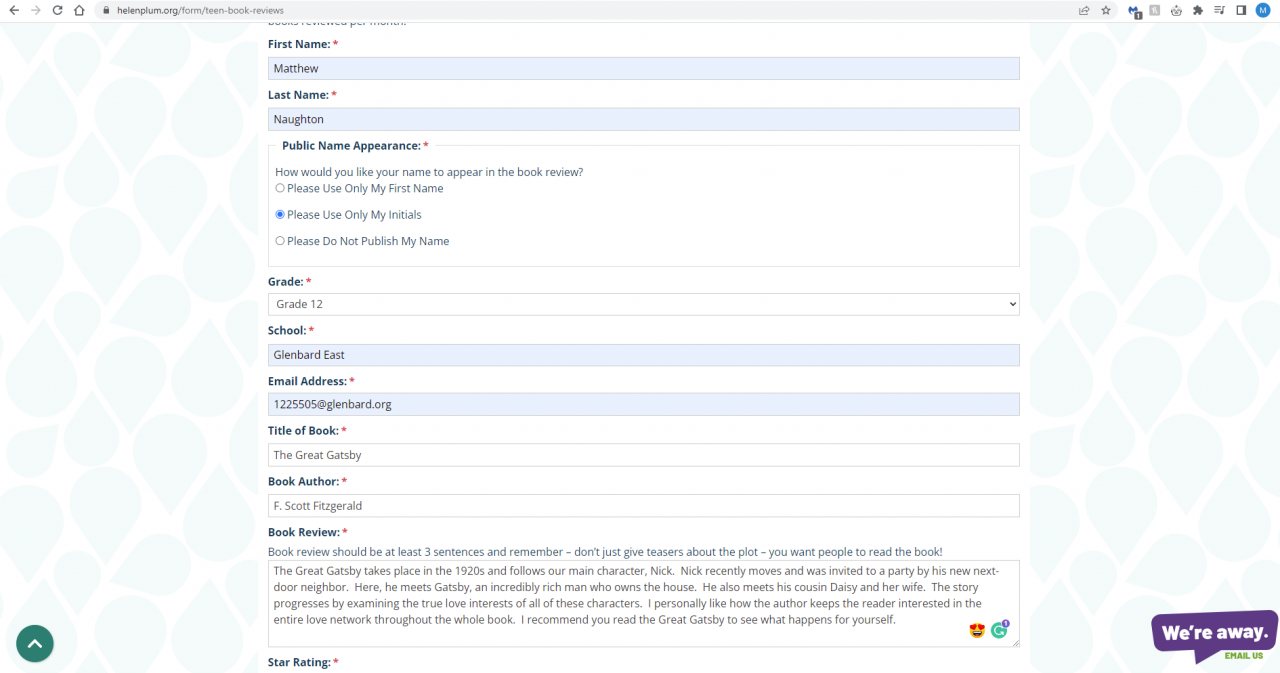Reload the current page
Image resolution: width=1280 pixels, height=673 pixels.
[x=57, y=10]
